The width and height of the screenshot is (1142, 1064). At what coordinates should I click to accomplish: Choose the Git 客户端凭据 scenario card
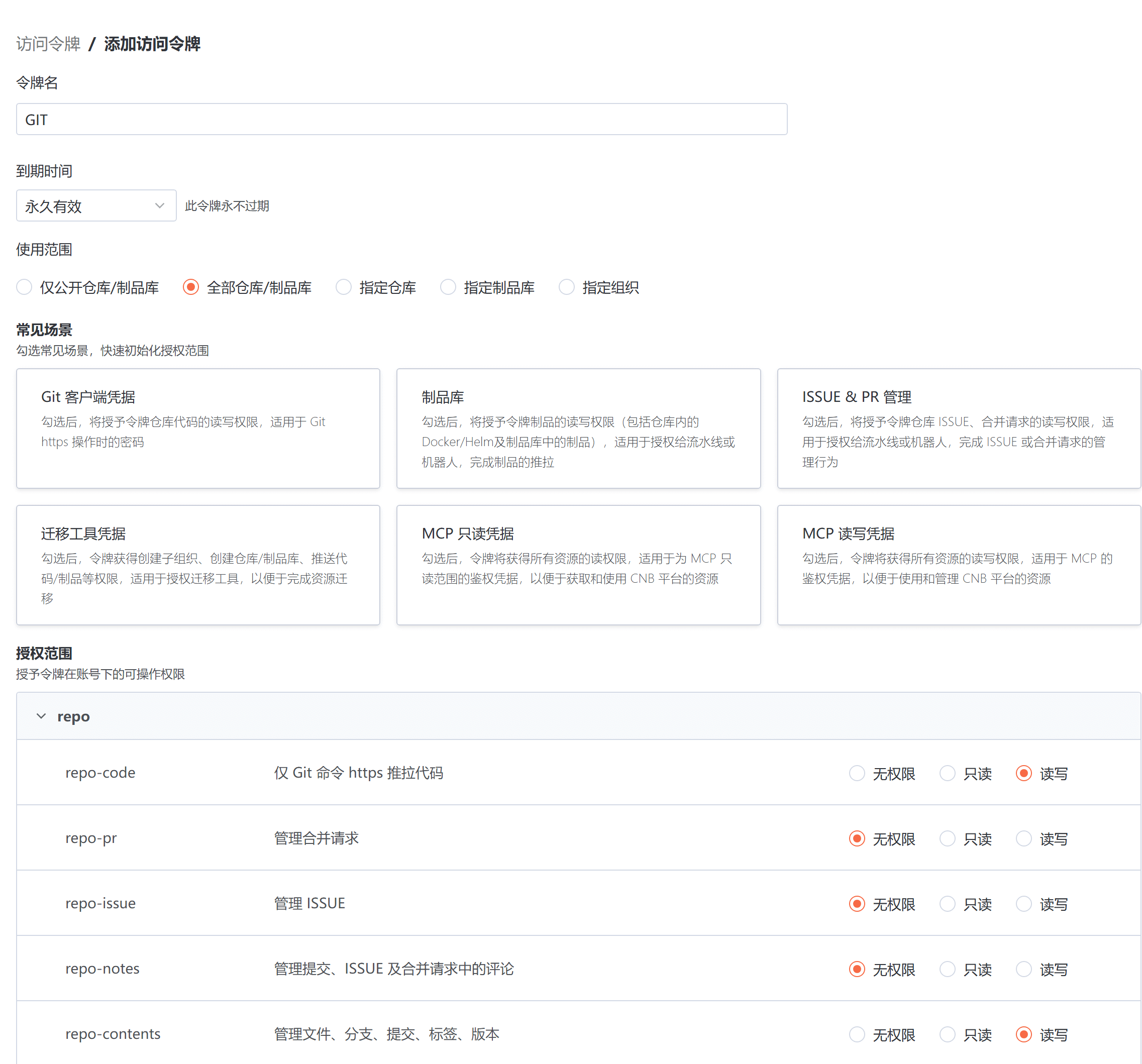pos(197,429)
